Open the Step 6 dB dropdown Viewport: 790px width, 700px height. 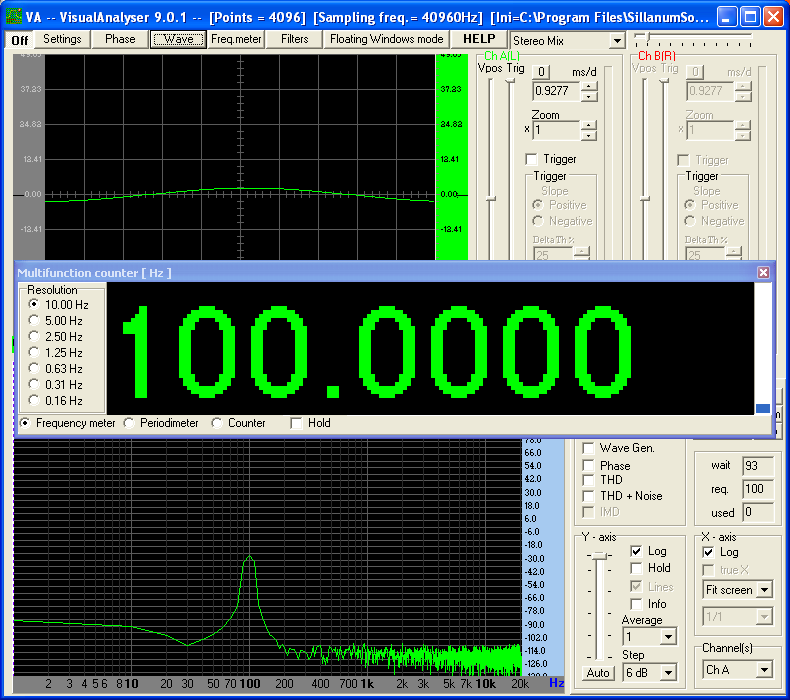tap(668, 672)
